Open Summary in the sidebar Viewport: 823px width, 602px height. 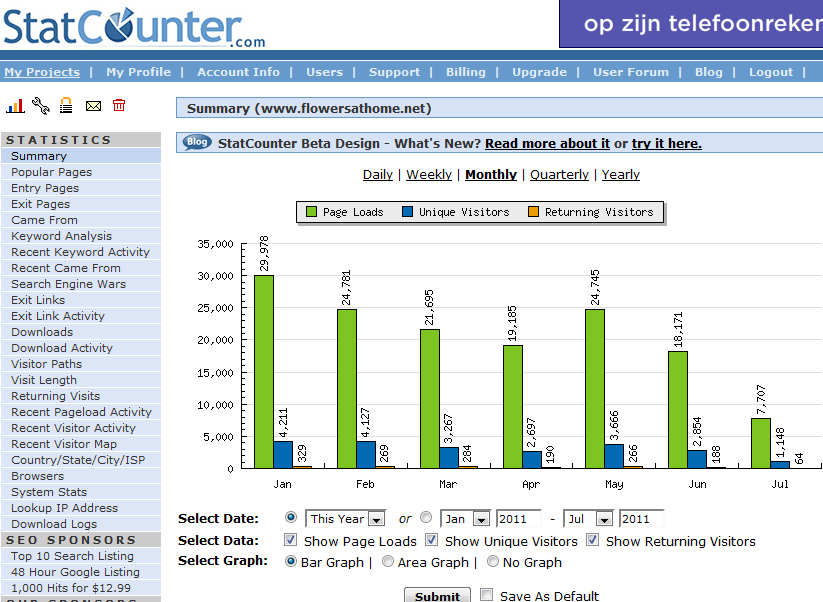[x=81, y=156]
